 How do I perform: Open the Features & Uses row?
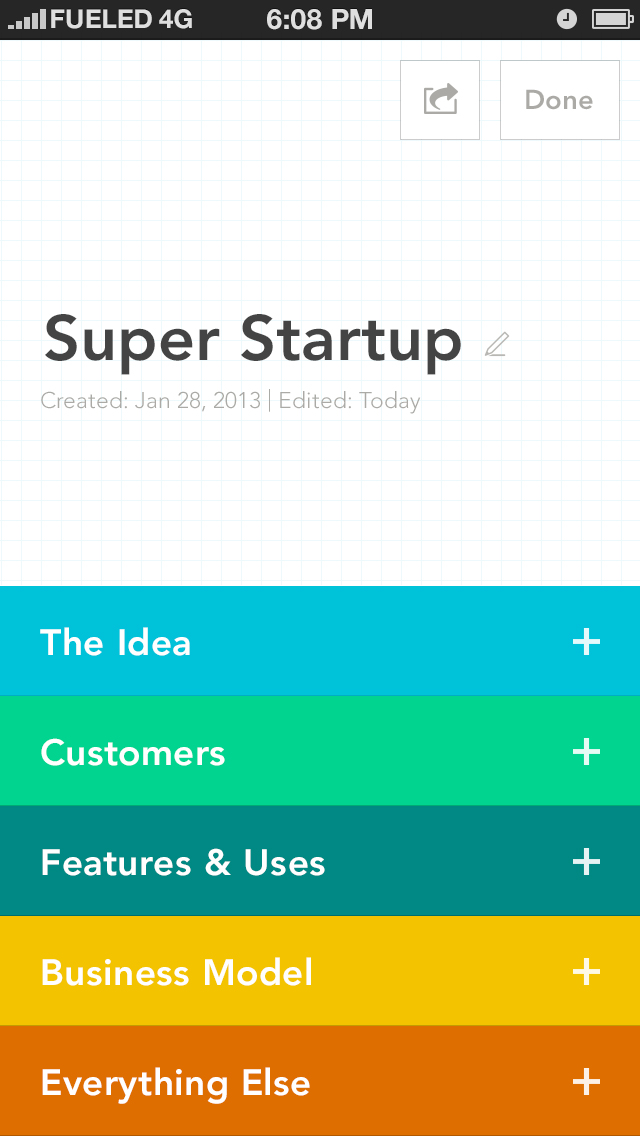(320, 861)
